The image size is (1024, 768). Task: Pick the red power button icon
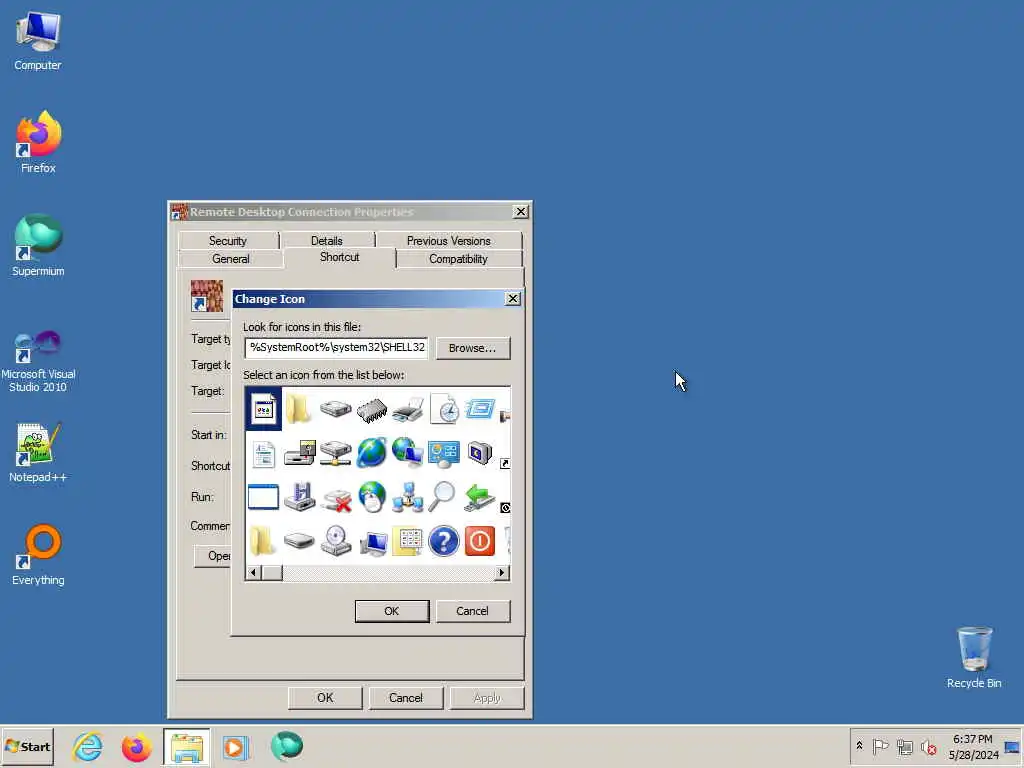[480, 541]
